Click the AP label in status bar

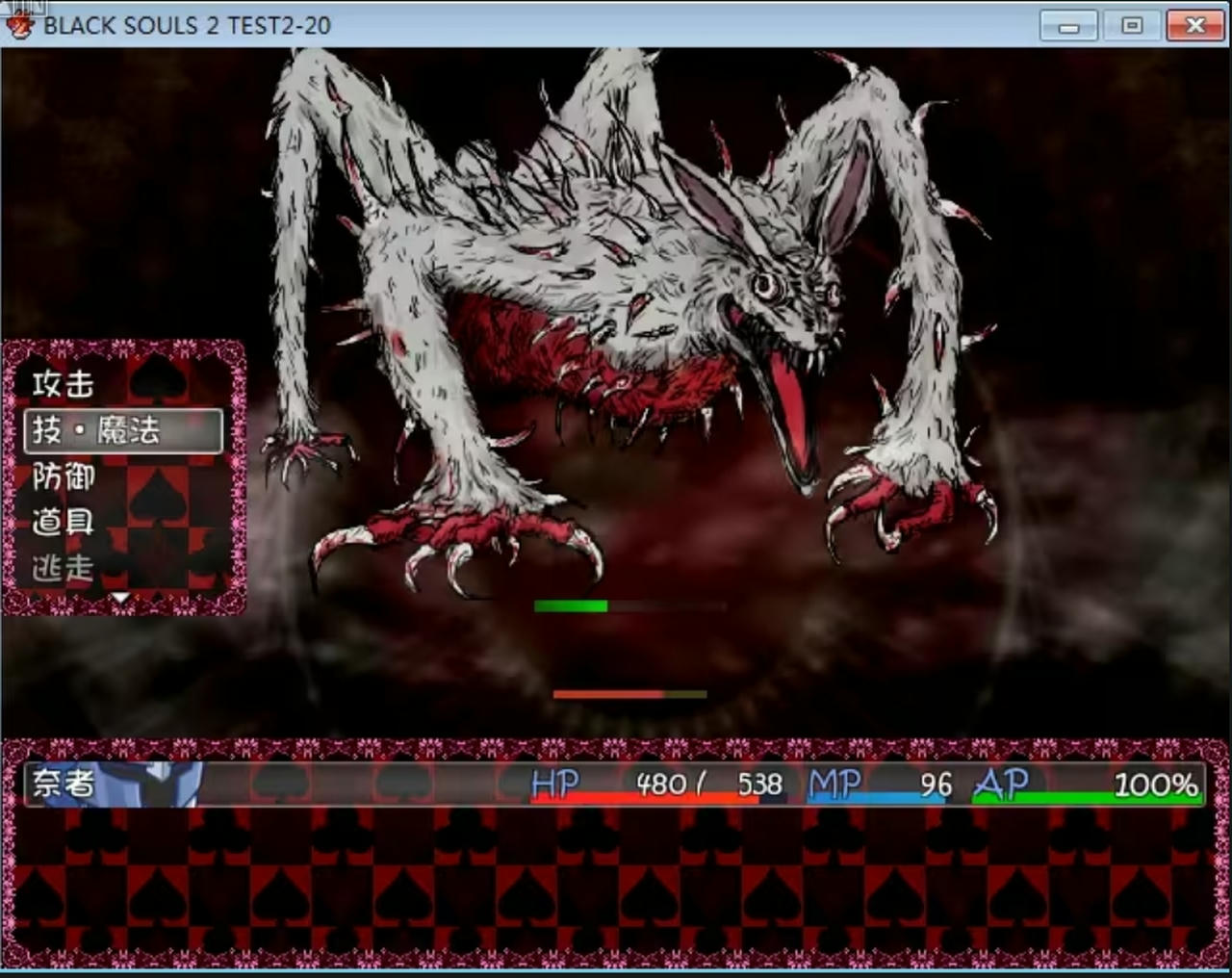[1001, 785]
